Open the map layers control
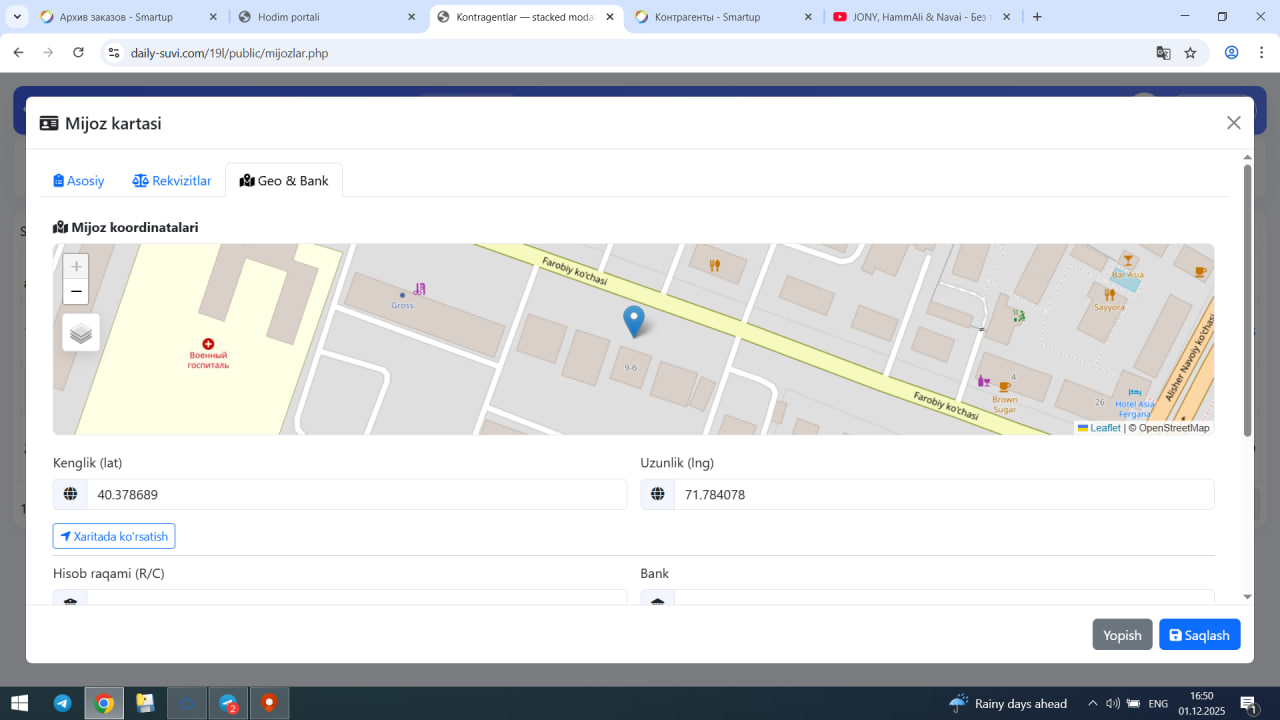1280x720 pixels. [x=81, y=333]
